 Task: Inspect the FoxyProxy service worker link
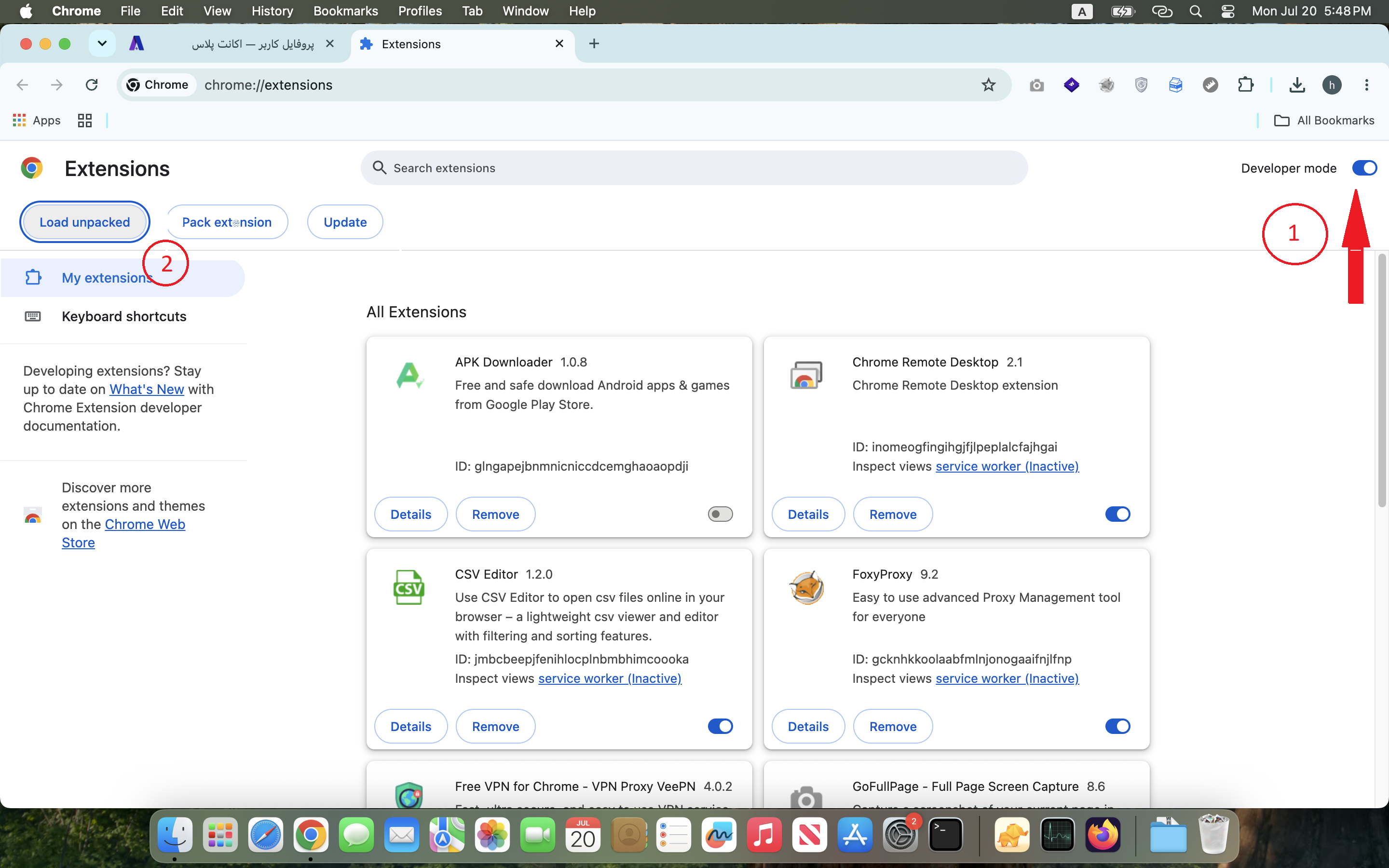[1008, 678]
